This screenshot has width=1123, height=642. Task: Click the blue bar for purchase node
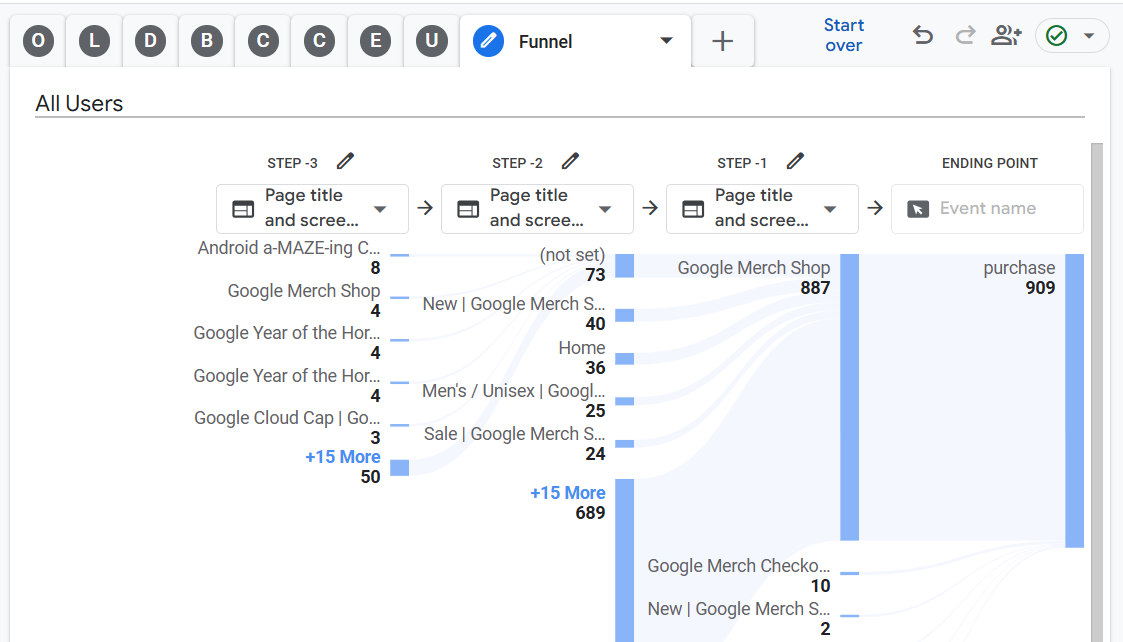[1074, 401]
